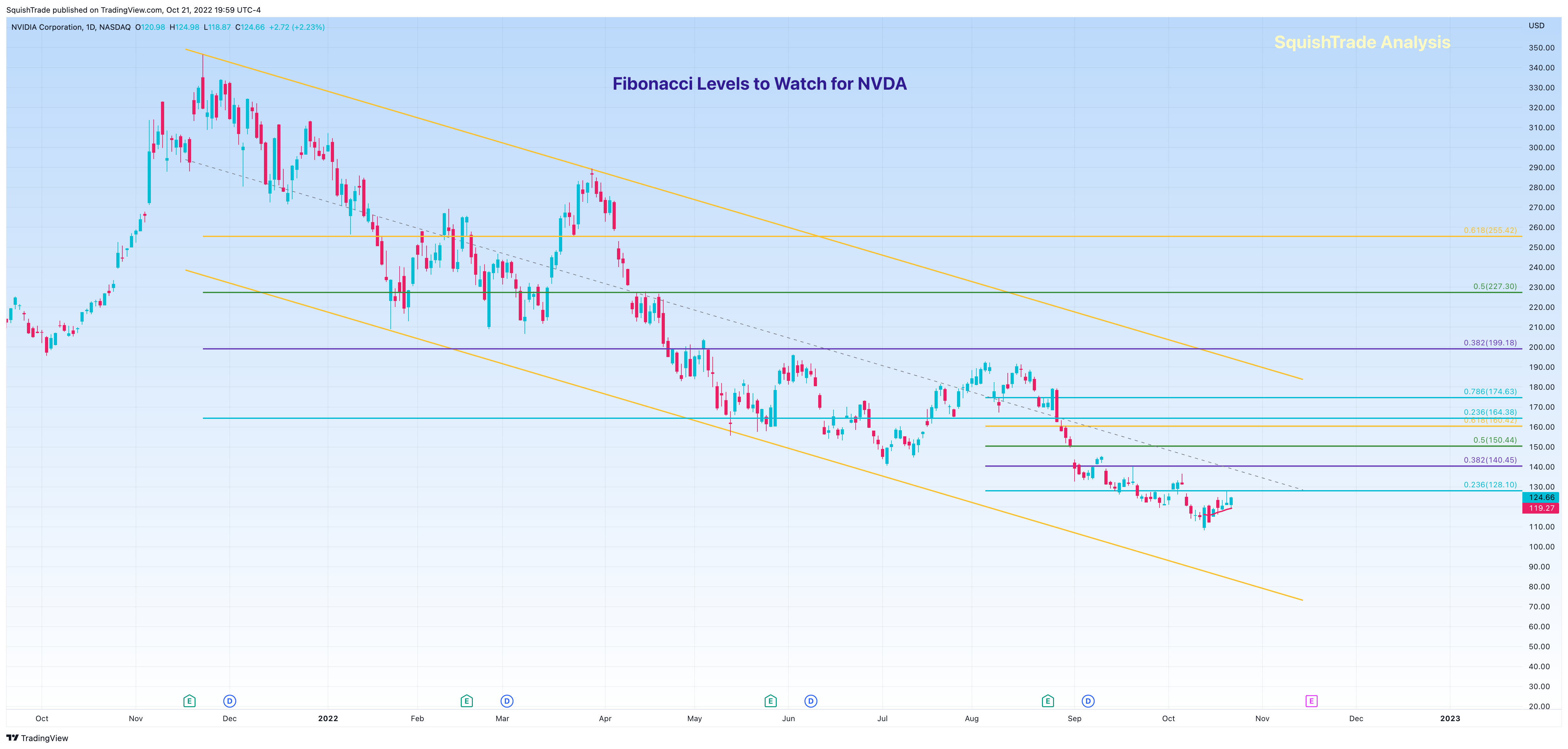Screen dimensions: 1568x749
Task: Click the 0.382(140.45) Fibonacci label
Action: pos(1490,460)
